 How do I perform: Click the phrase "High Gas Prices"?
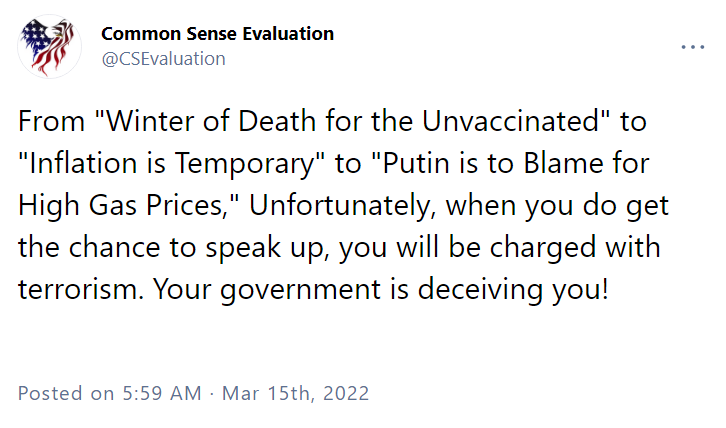pos(121,206)
